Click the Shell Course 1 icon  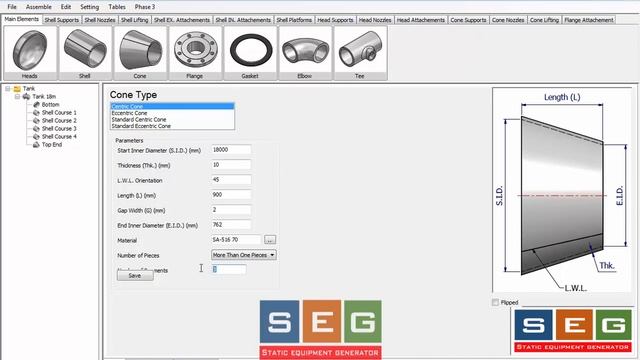point(36,113)
